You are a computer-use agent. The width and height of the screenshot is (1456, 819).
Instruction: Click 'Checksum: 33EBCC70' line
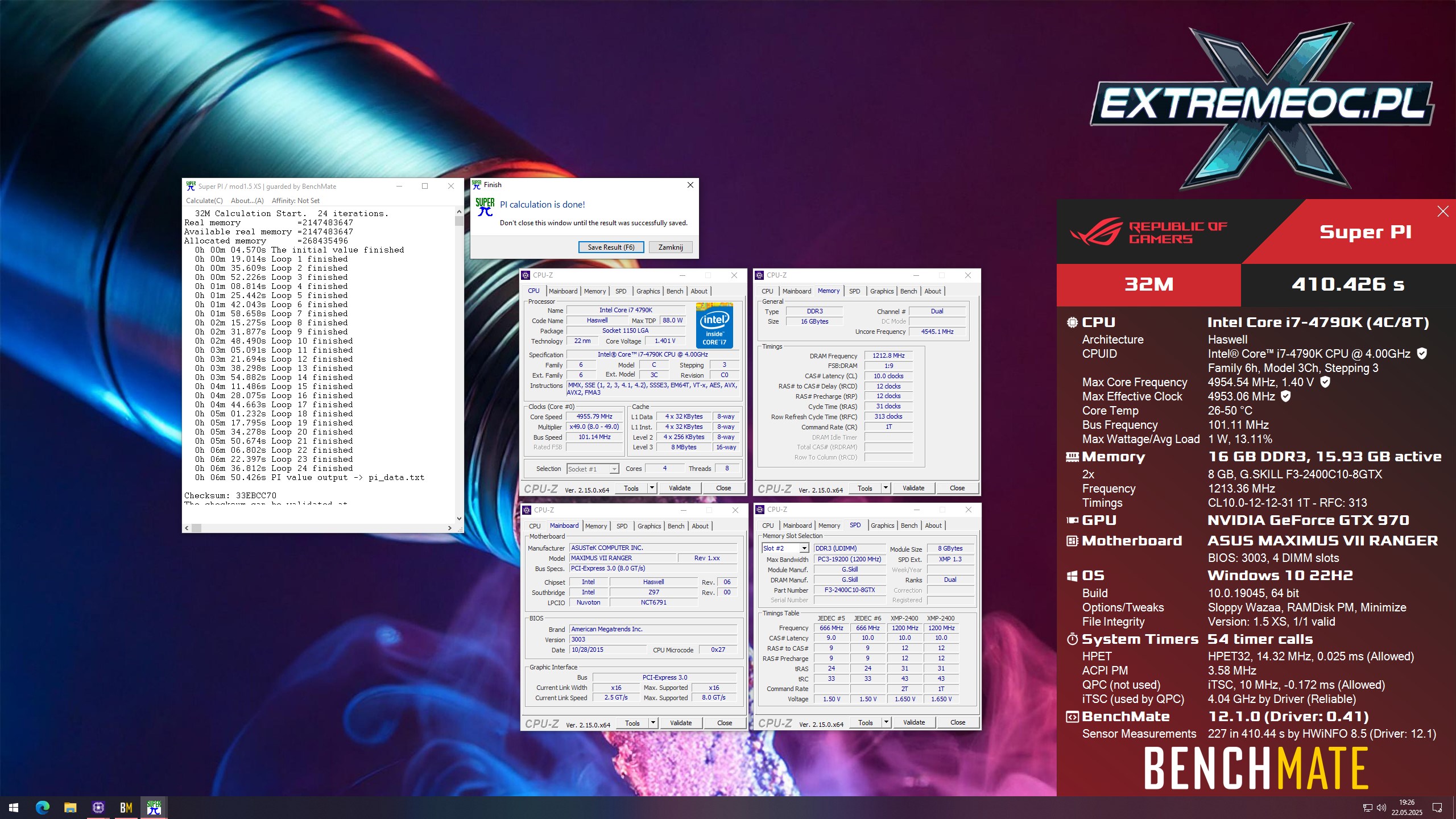(230, 495)
